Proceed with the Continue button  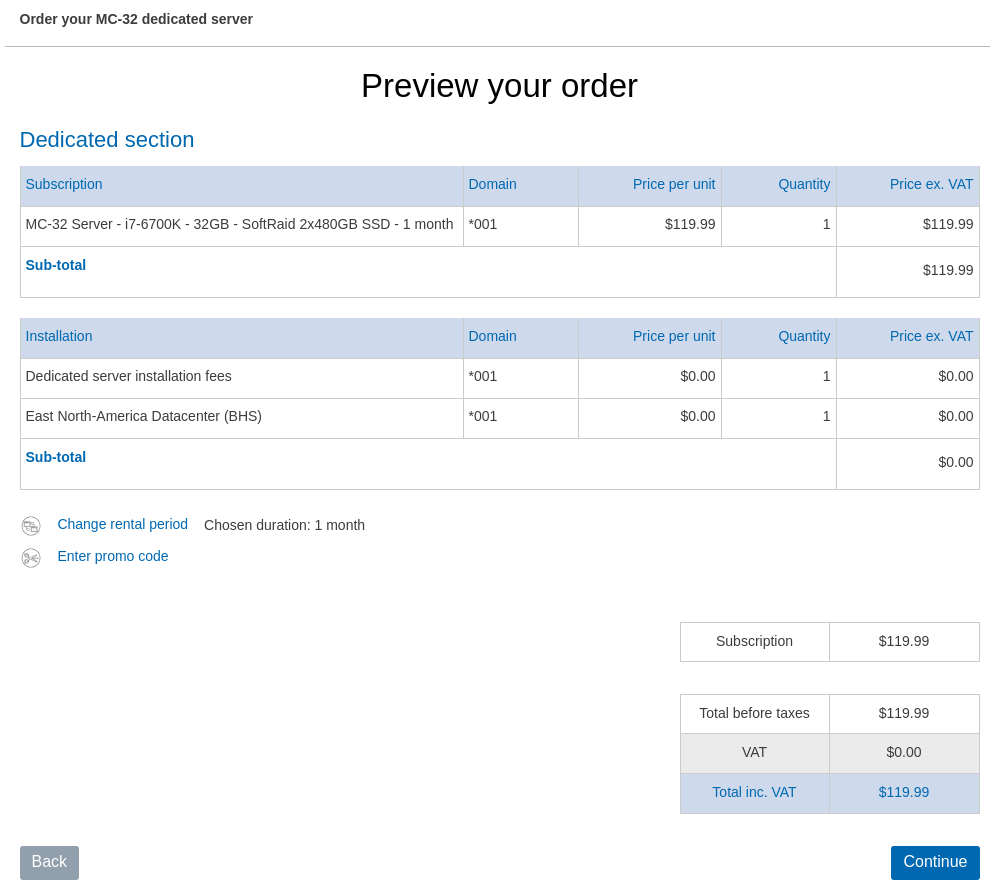pyautogui.click(x=935, y=863)
